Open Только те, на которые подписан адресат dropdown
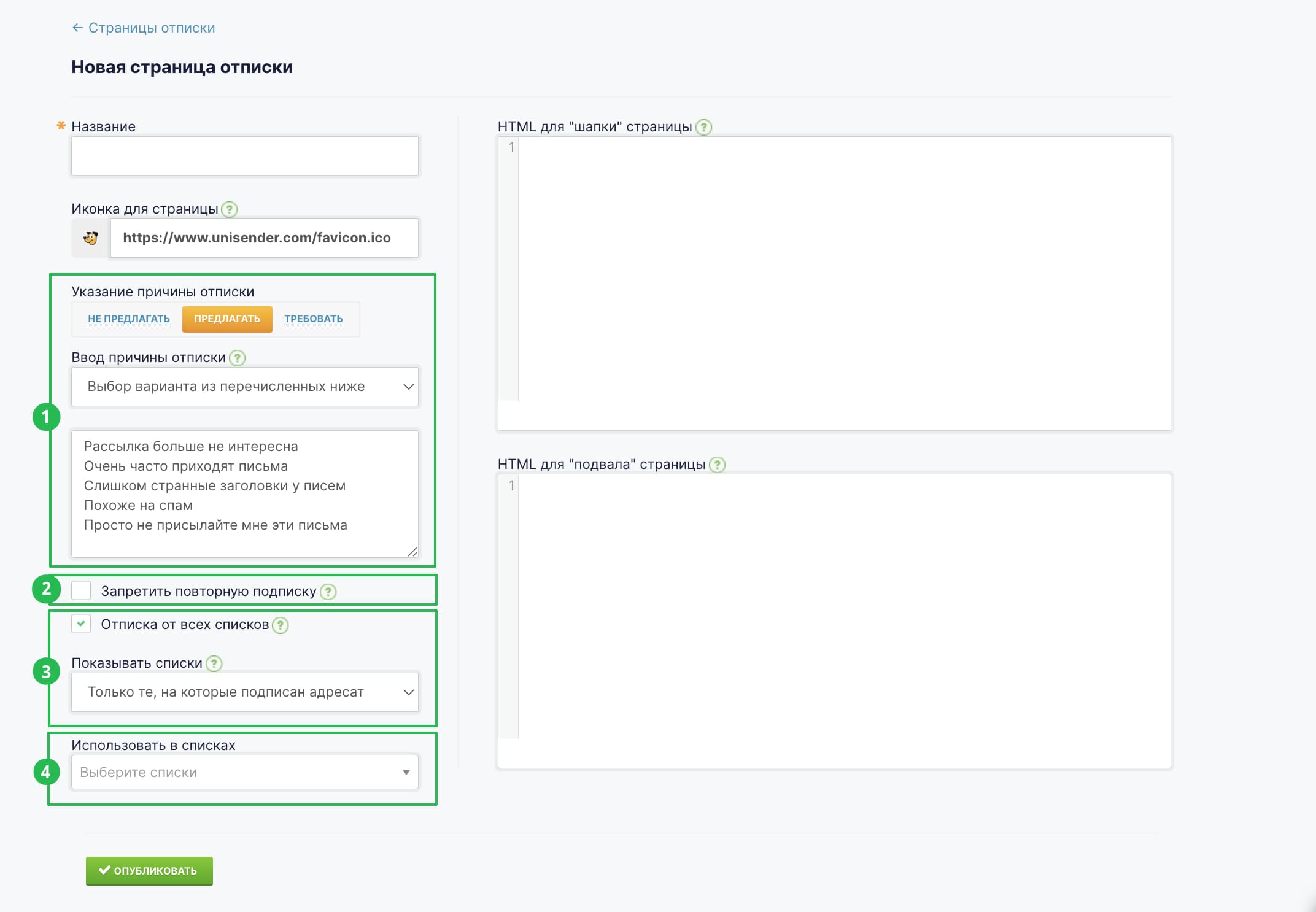The image size is (1316, 912). point(245,692)
